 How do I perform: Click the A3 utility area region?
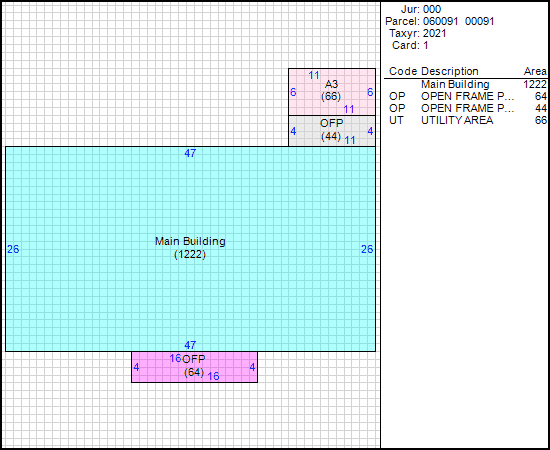pyautogui.click(x=332, y=92)
